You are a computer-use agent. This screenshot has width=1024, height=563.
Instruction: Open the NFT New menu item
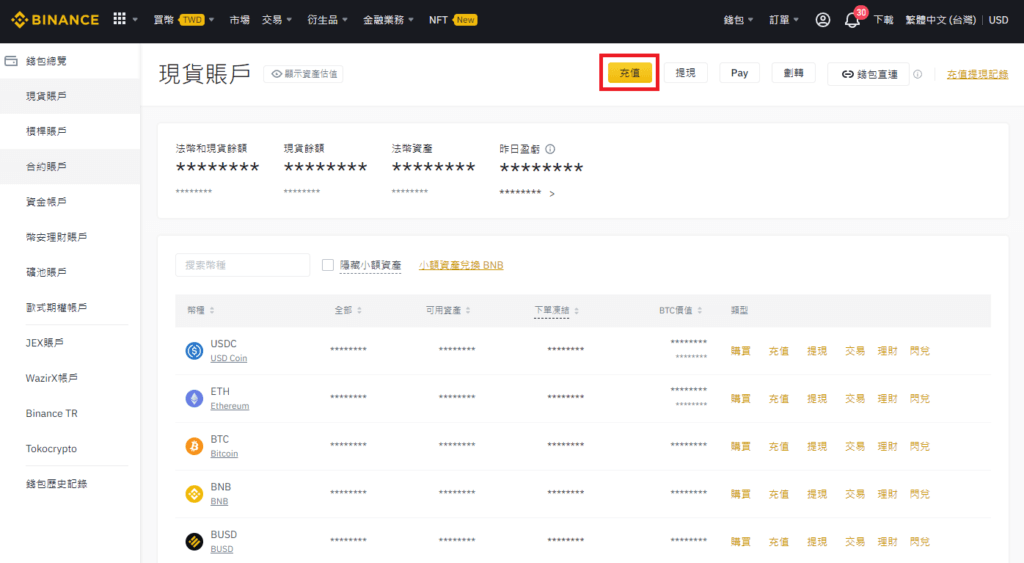[453, 20]
